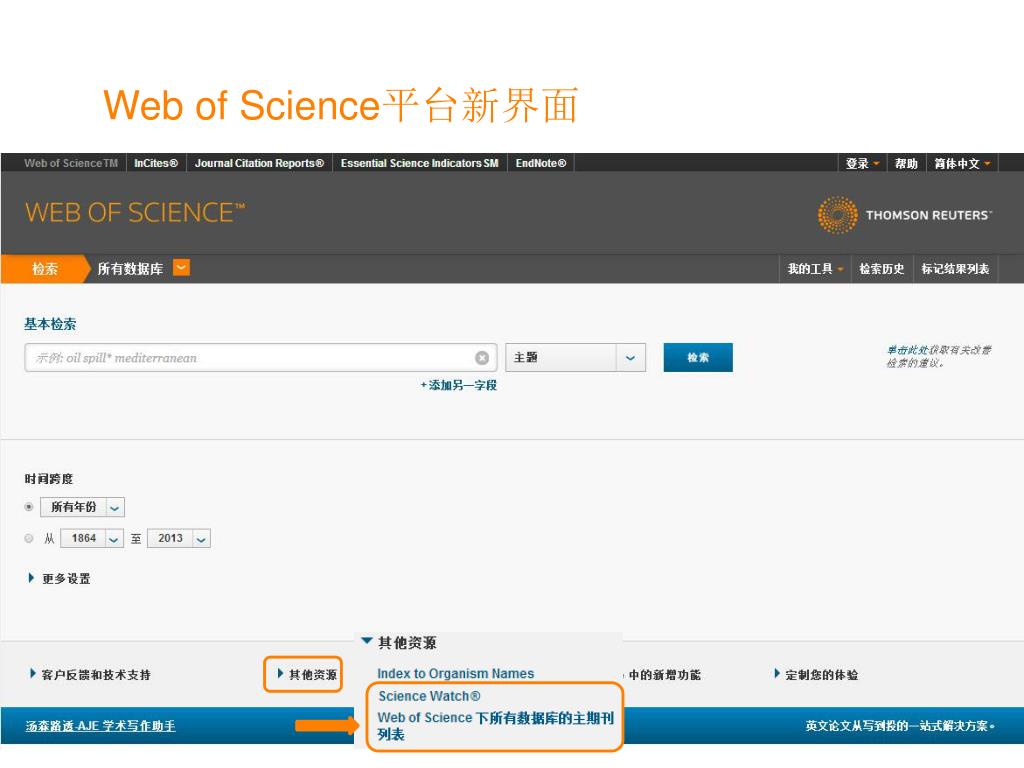Viewport: 1024px width, 768px height.
Task: Open Index to Organism Names link
Action: point(456,673)
